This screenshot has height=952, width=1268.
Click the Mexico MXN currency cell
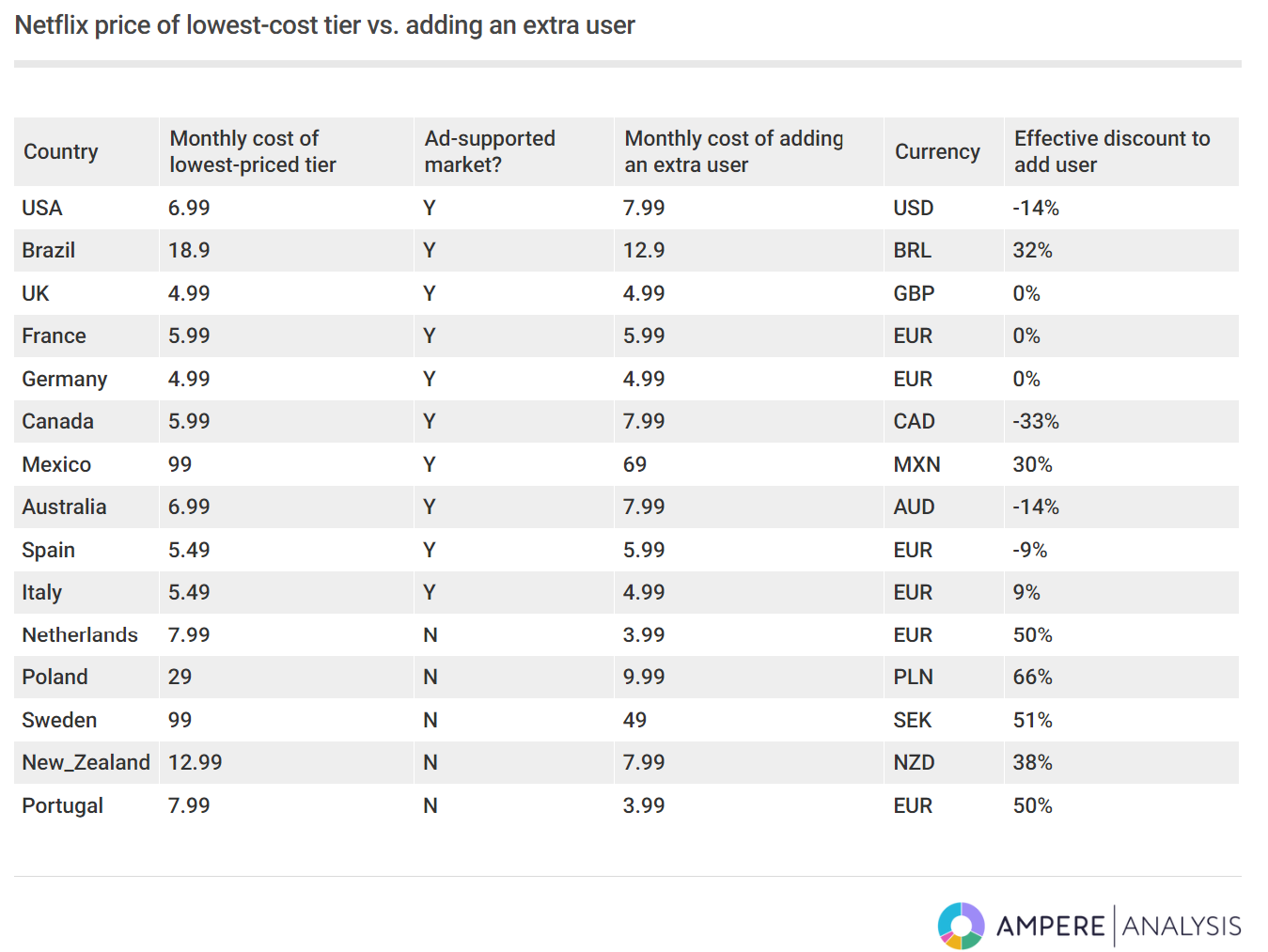[916, 464]
